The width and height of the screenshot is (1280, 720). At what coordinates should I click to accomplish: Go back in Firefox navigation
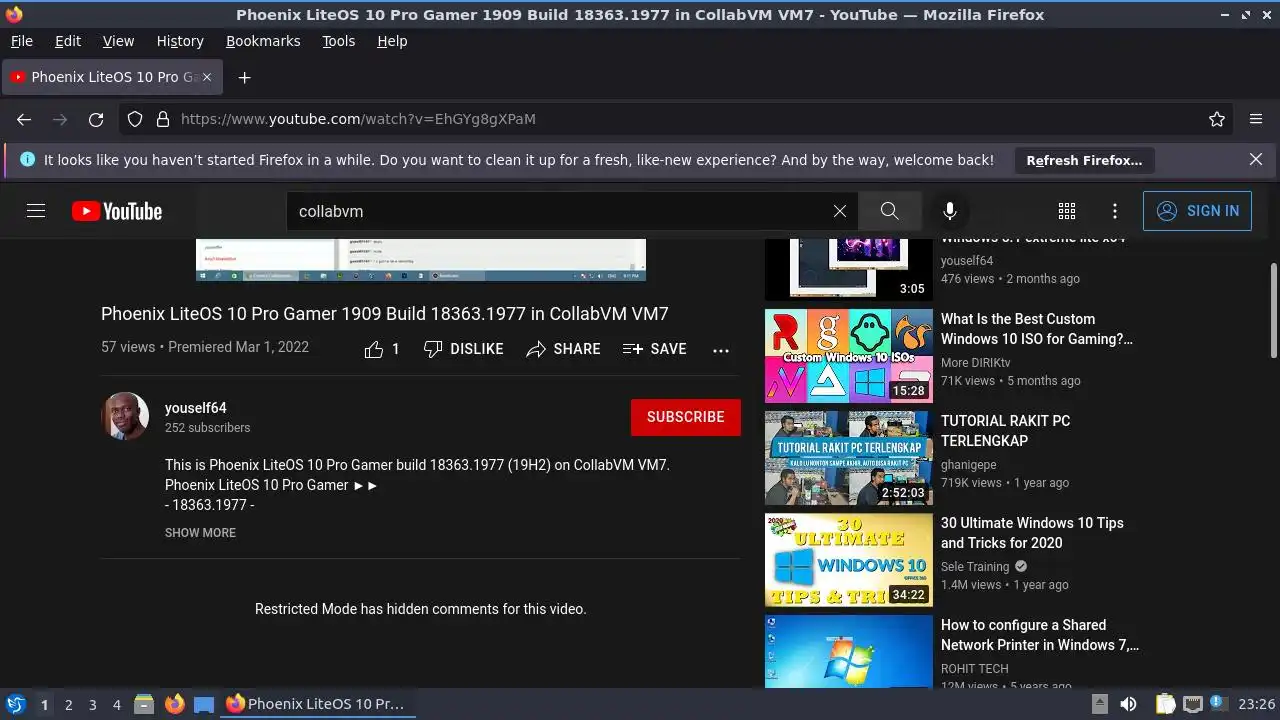point(24,119)
